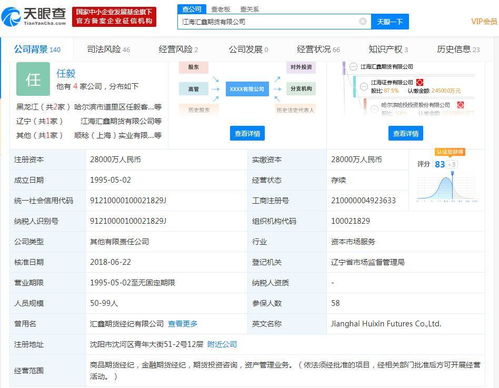The image size is (499, 388).
Task: Select the 统一社会信用代码 value
Action: (128, 201)
